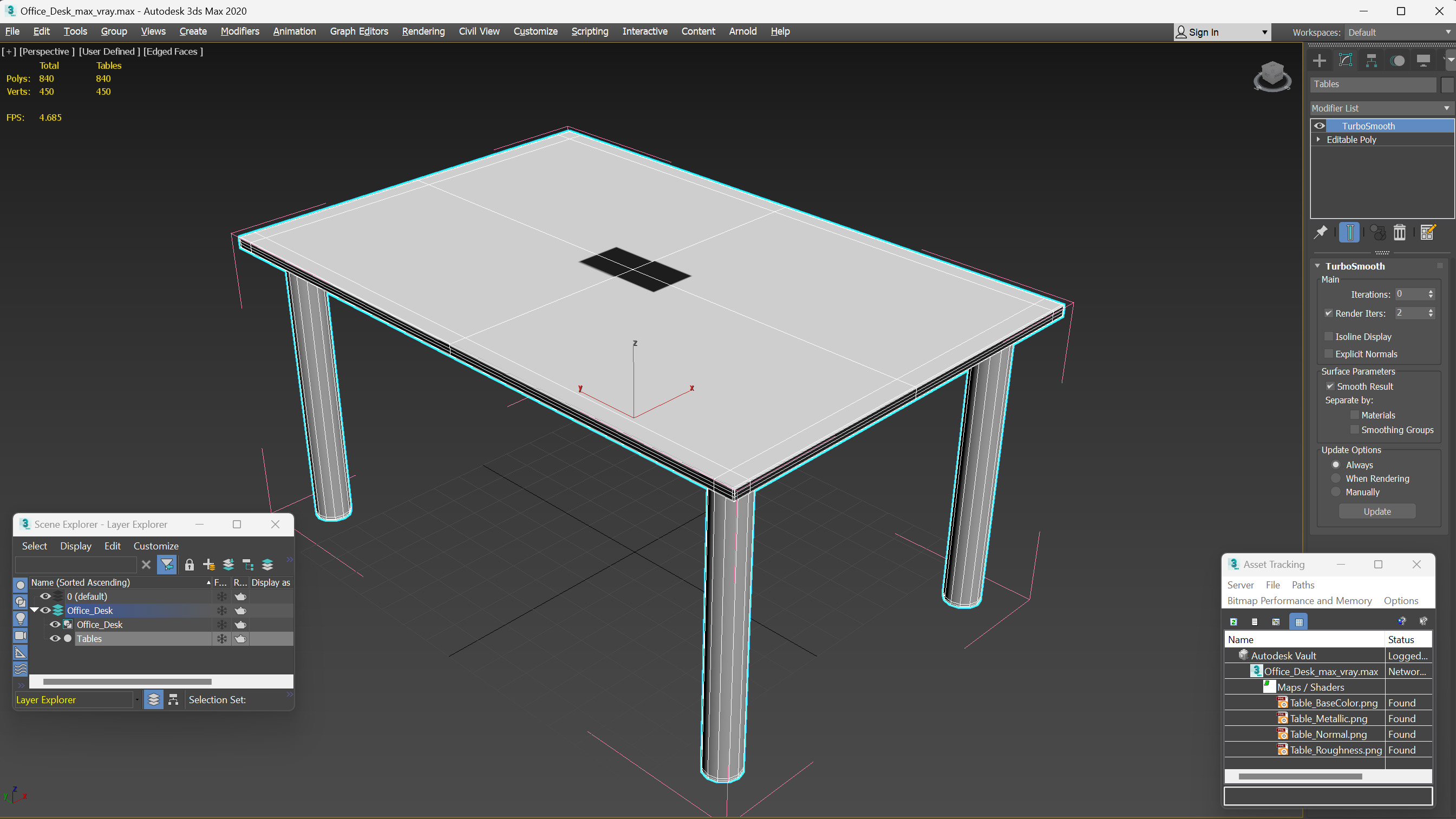Select table view icon in Asset Tracking toolbar
Screen dimensions: 1456x819
[1299, 622]
